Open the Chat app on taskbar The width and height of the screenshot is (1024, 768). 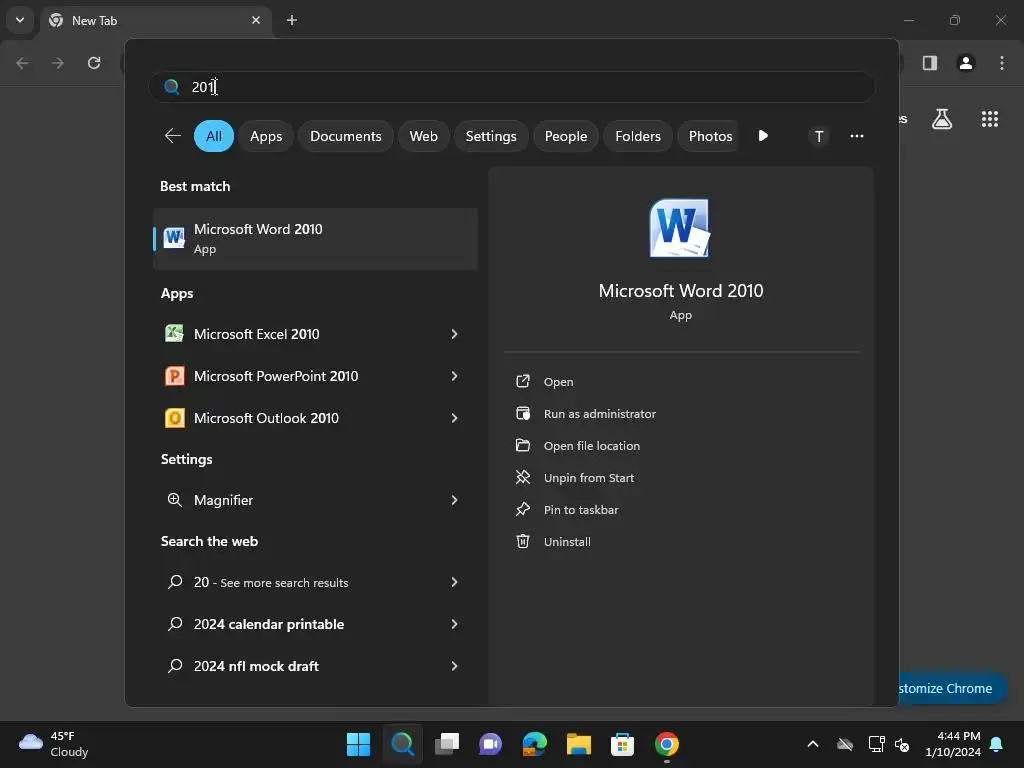point(490,744)
